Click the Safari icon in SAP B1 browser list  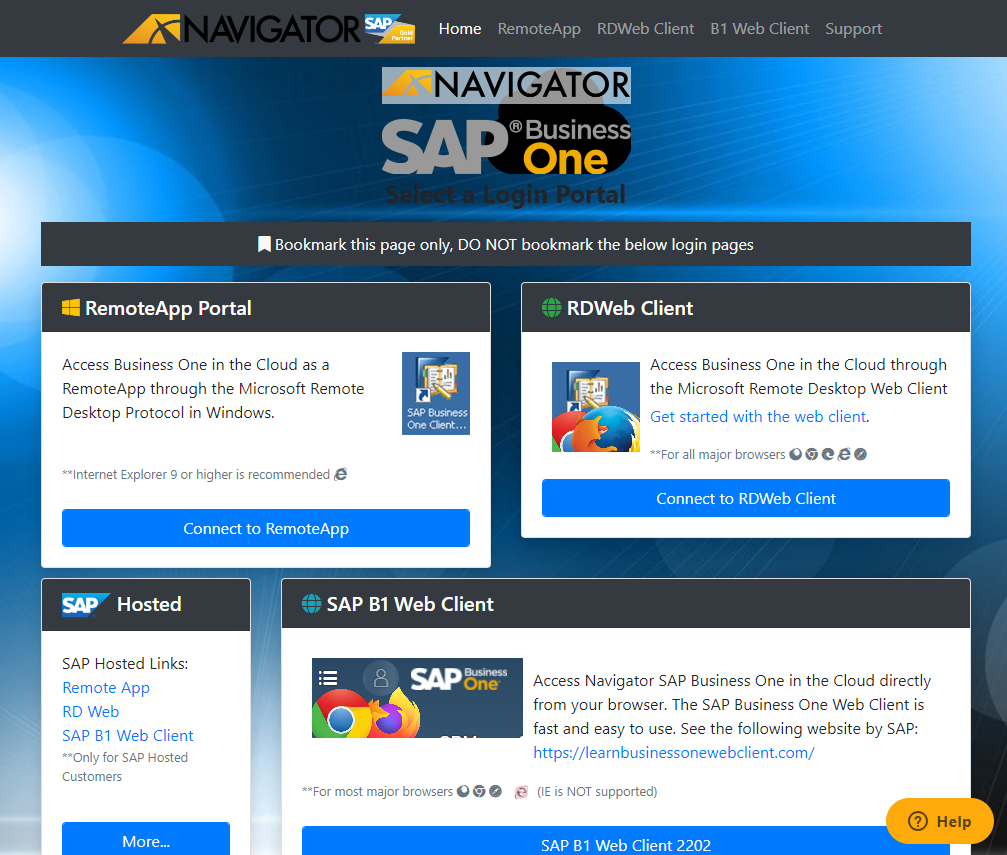pos(495,791)
